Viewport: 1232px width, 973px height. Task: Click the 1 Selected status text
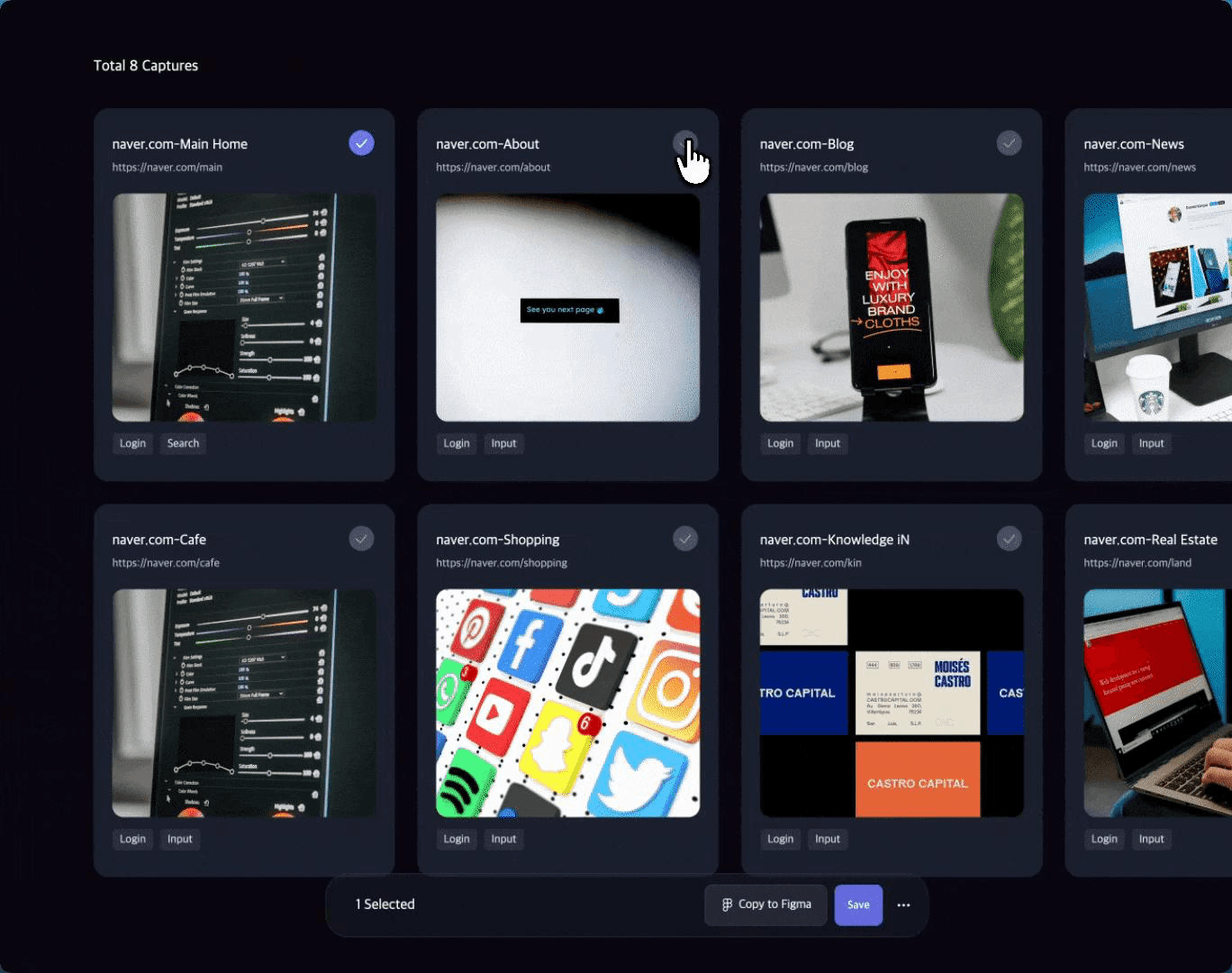[385, 905]
